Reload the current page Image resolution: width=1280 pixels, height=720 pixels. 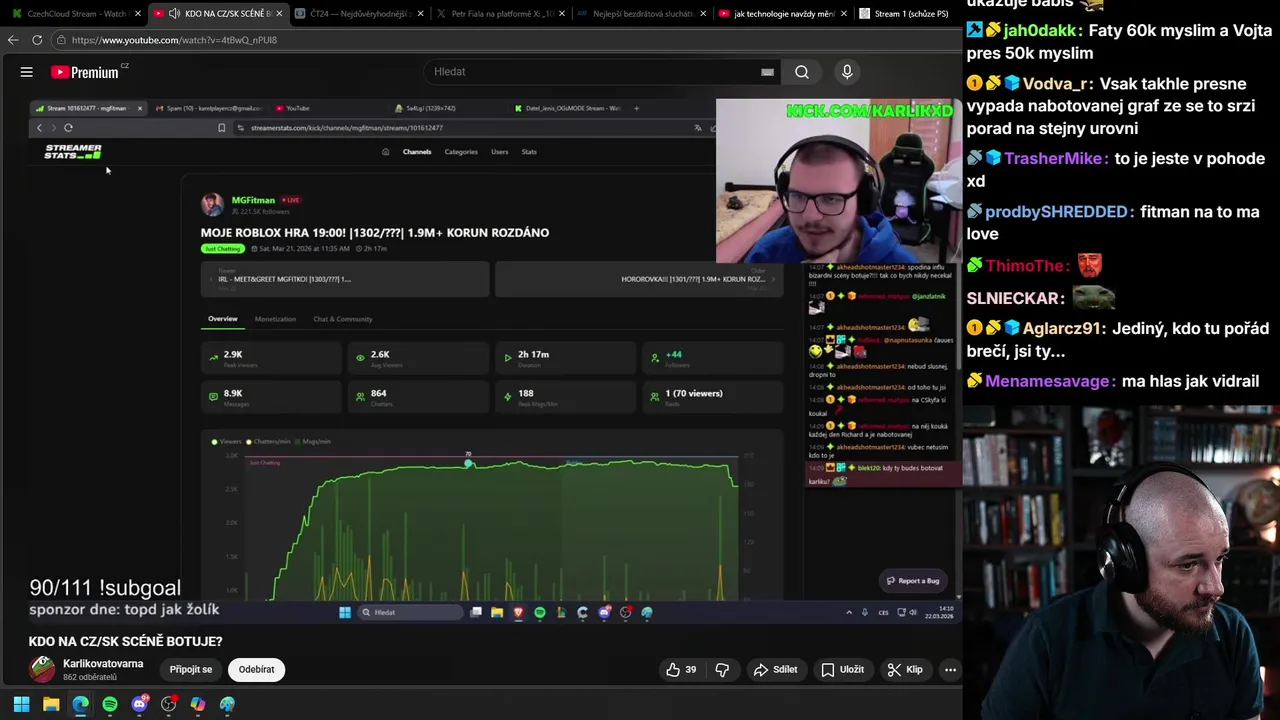coord(37,40)
